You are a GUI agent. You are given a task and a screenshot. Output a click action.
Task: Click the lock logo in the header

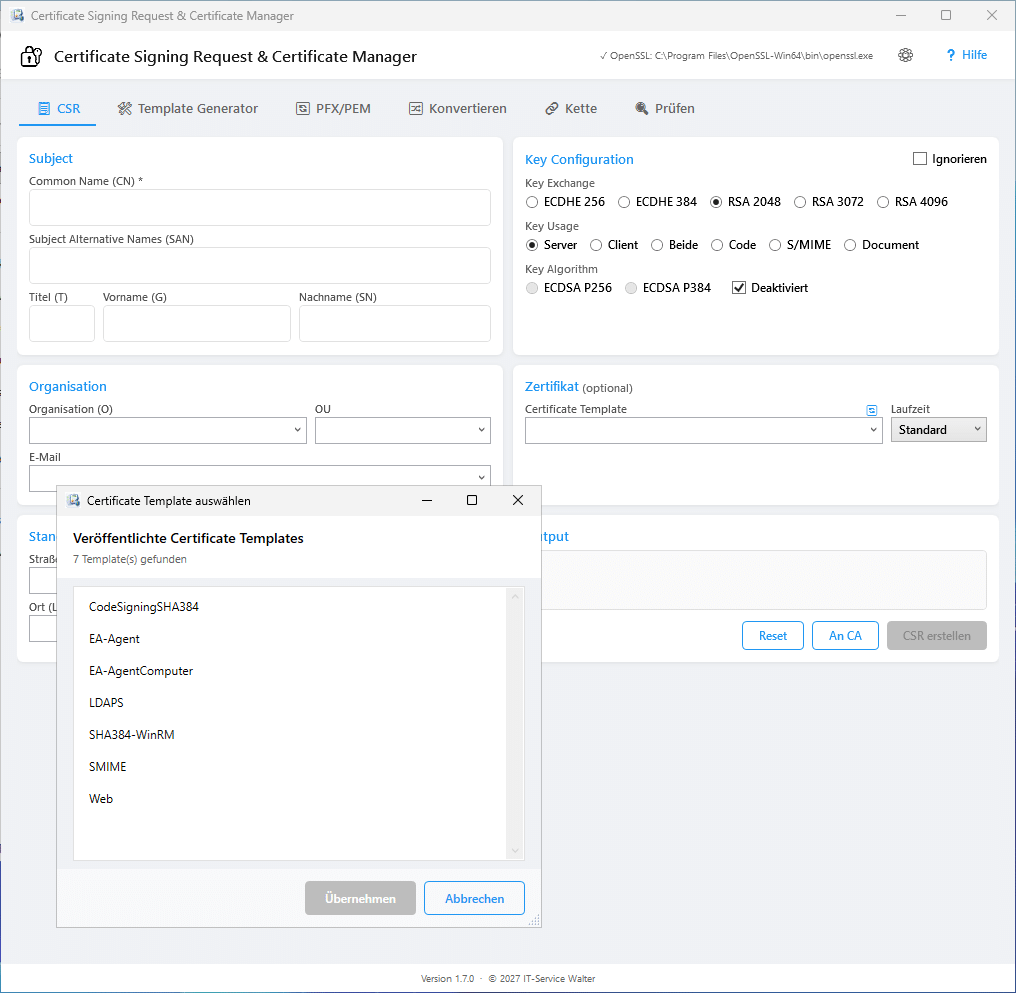tap(31, 56)
